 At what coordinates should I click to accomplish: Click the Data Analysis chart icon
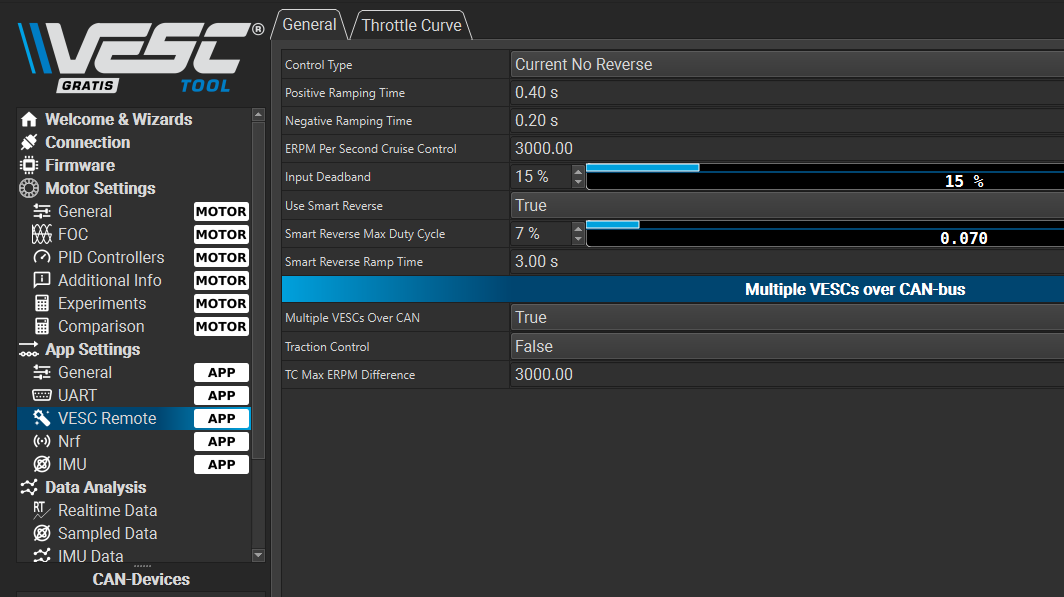pos(28,487)
